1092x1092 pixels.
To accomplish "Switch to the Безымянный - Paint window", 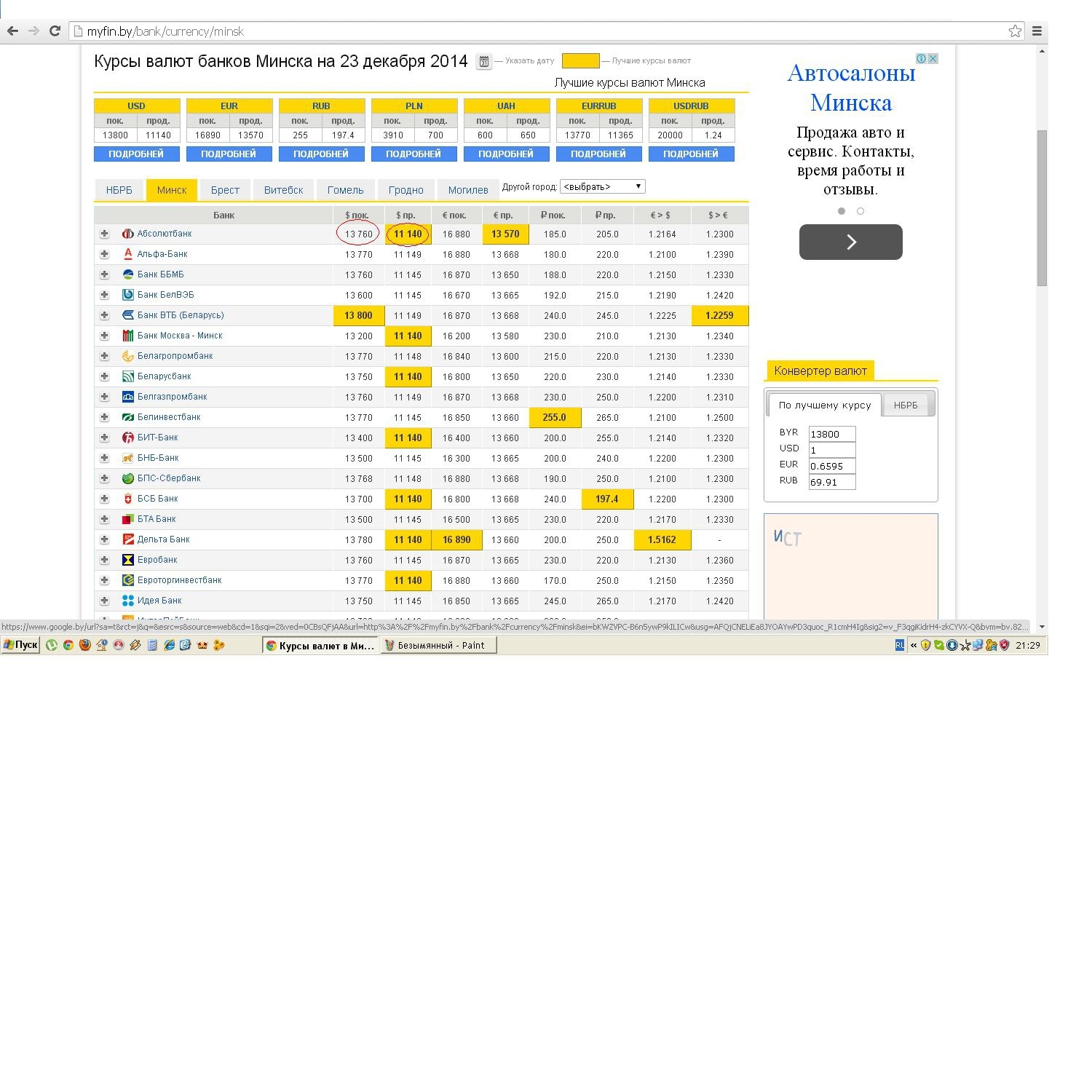I will click(x=439, y=645).
